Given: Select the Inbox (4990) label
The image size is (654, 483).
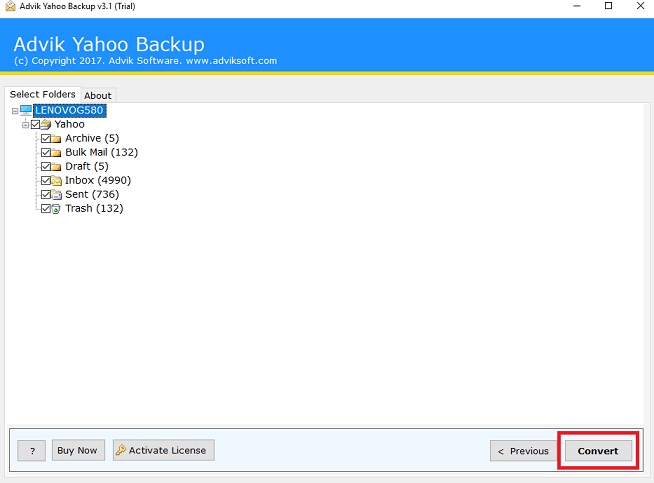Looking at the screenshot, I should tap(98, 180).
